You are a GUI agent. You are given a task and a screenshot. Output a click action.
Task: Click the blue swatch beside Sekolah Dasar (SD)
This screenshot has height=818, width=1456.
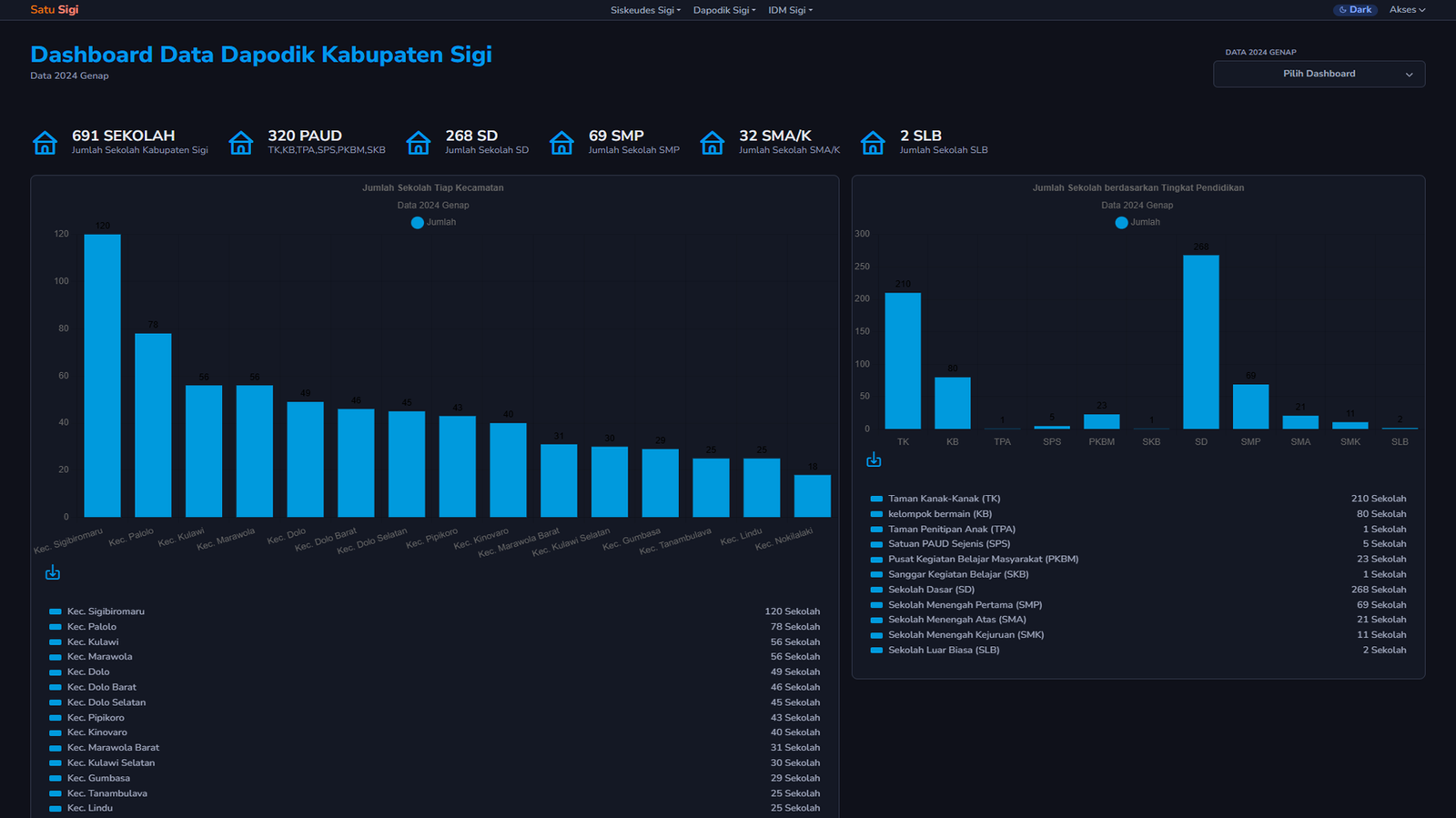pyautogui.click(x=876, y=590)
